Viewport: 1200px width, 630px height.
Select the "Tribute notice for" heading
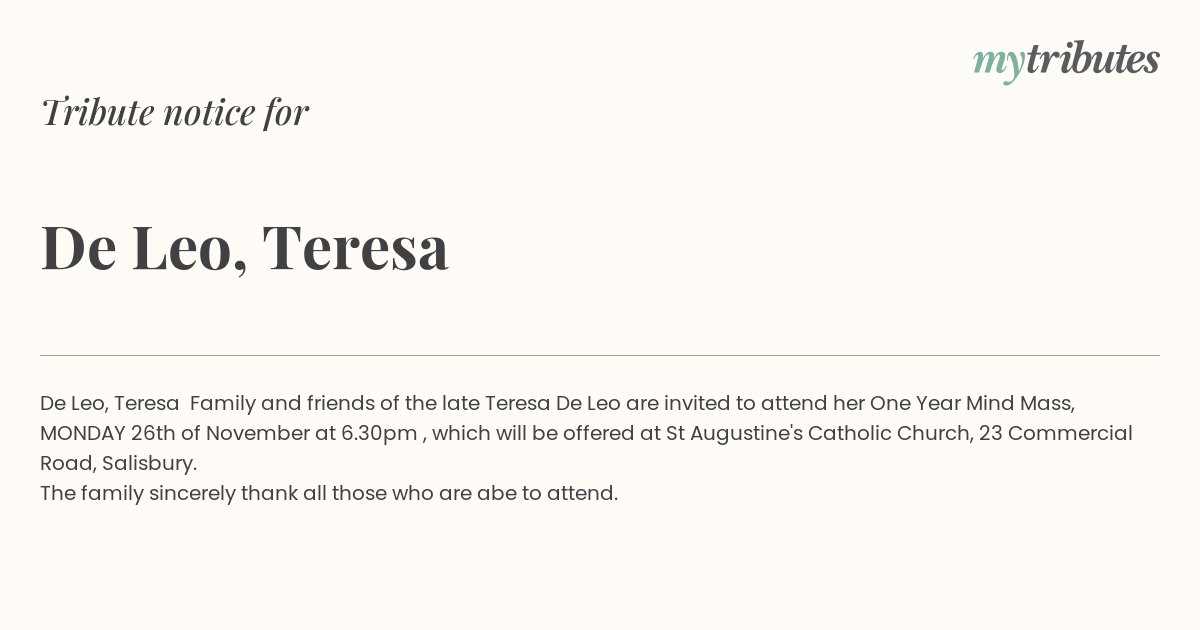[174, 112]
